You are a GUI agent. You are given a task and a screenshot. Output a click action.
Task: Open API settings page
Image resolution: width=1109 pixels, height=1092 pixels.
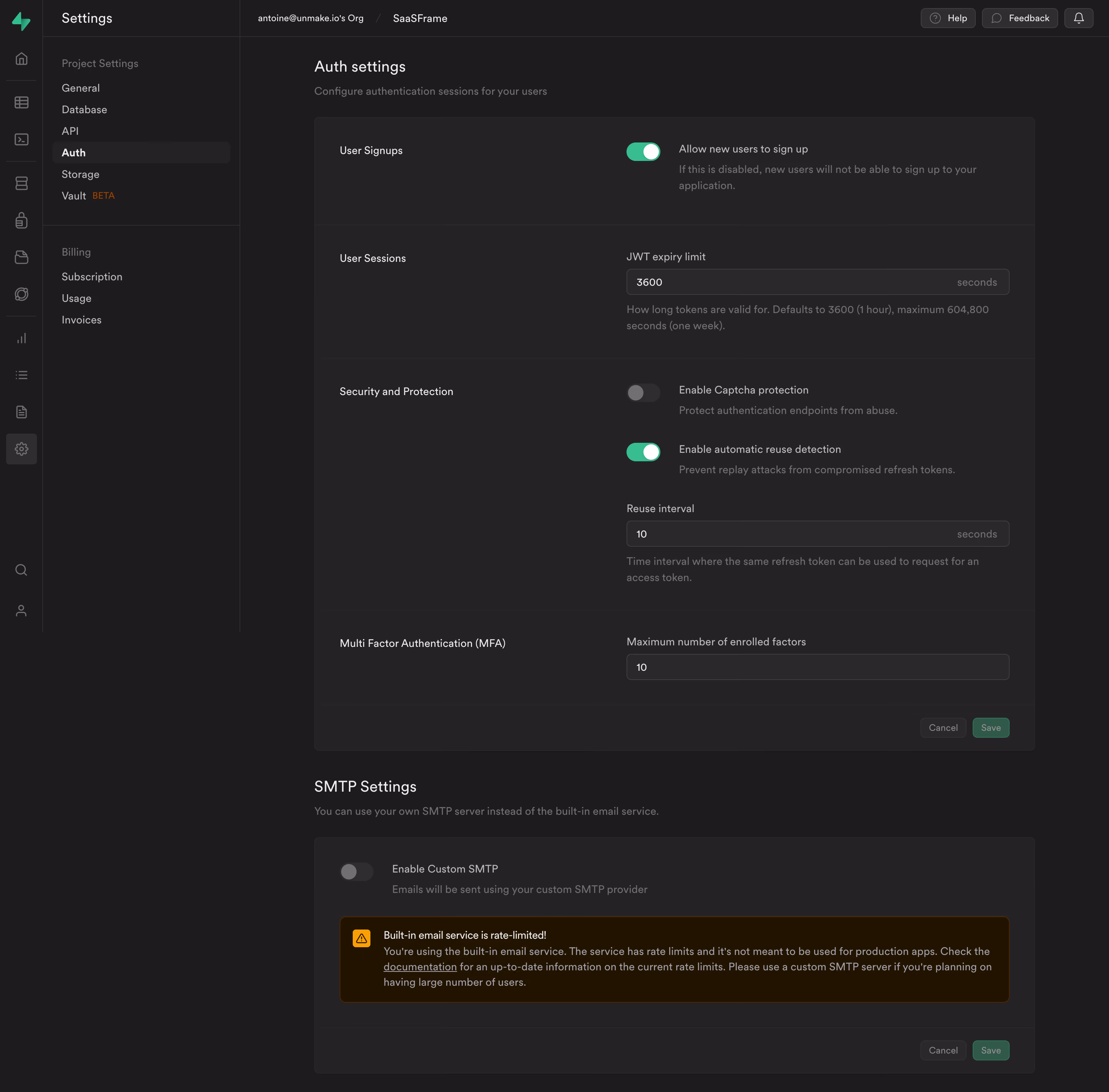[x=70, y=131]
